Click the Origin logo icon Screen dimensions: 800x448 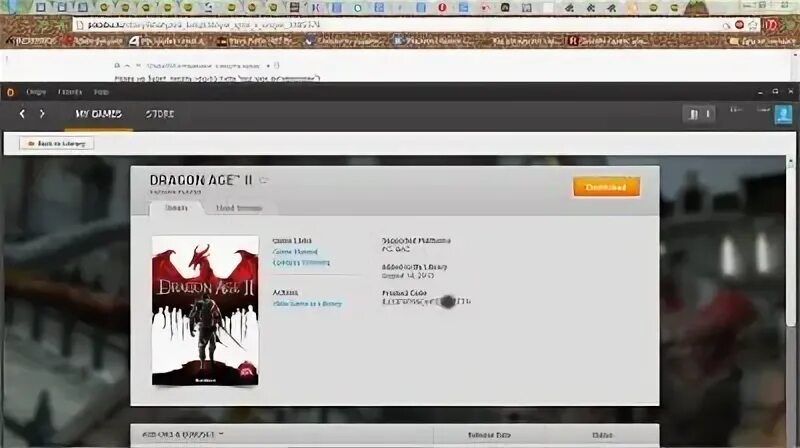click(x=10, y=92)
